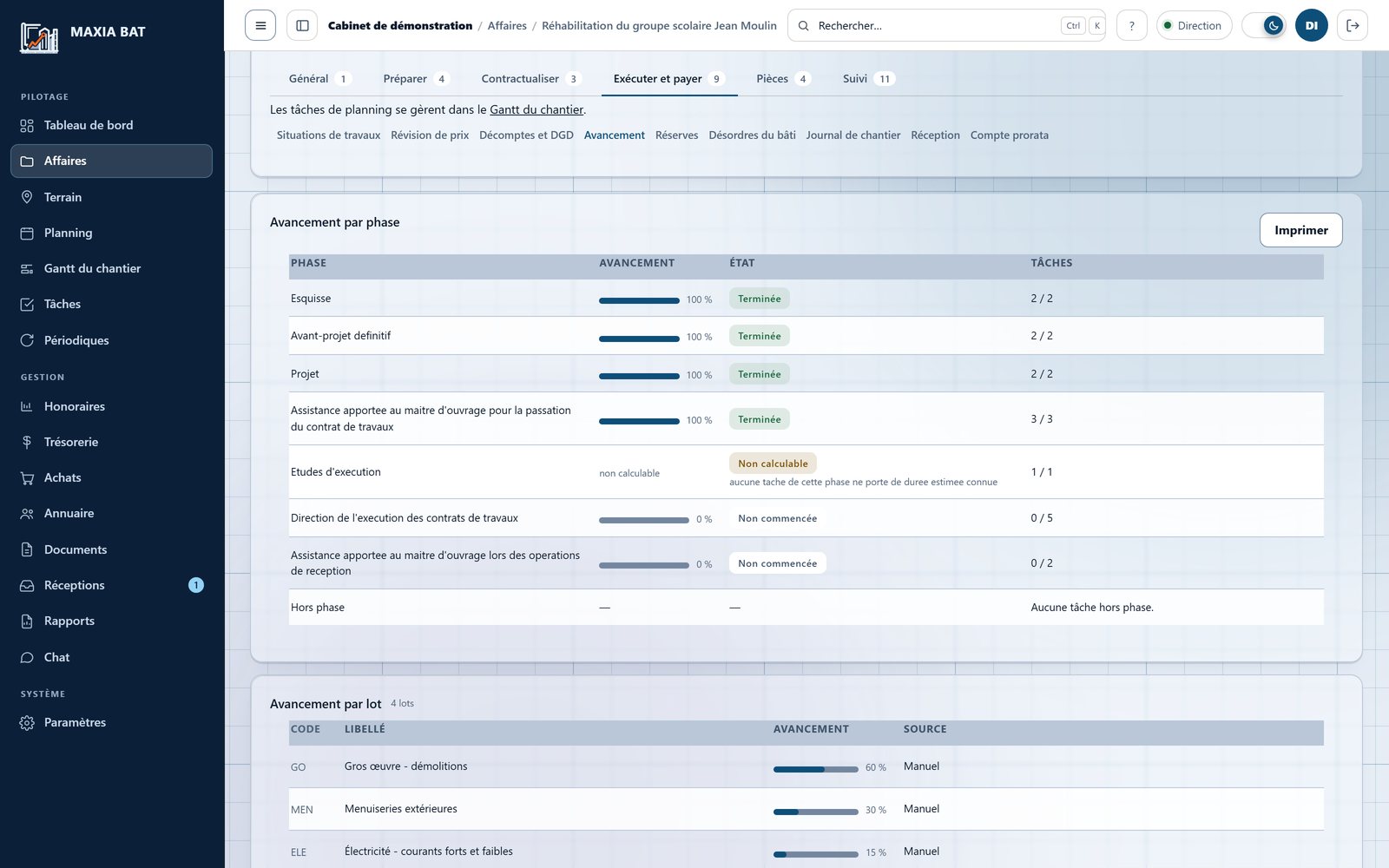Switch to the Suivi tab
Image resolution: width=1389 pixels, height=868 pixels.
tap(868, 79)
